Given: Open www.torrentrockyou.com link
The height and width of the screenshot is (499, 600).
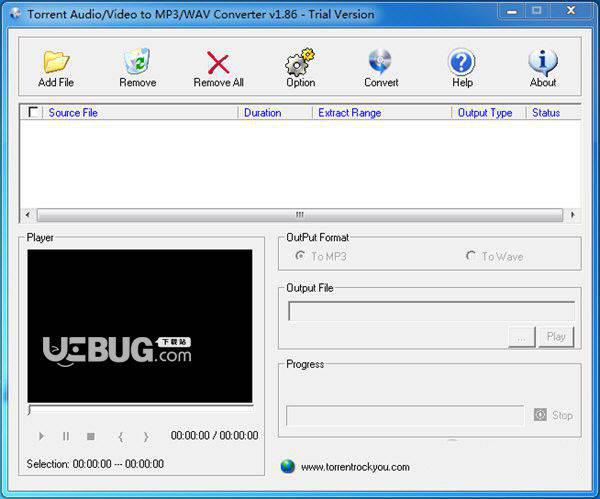Looking at the screenshot, I should click(x=355, y=467).
